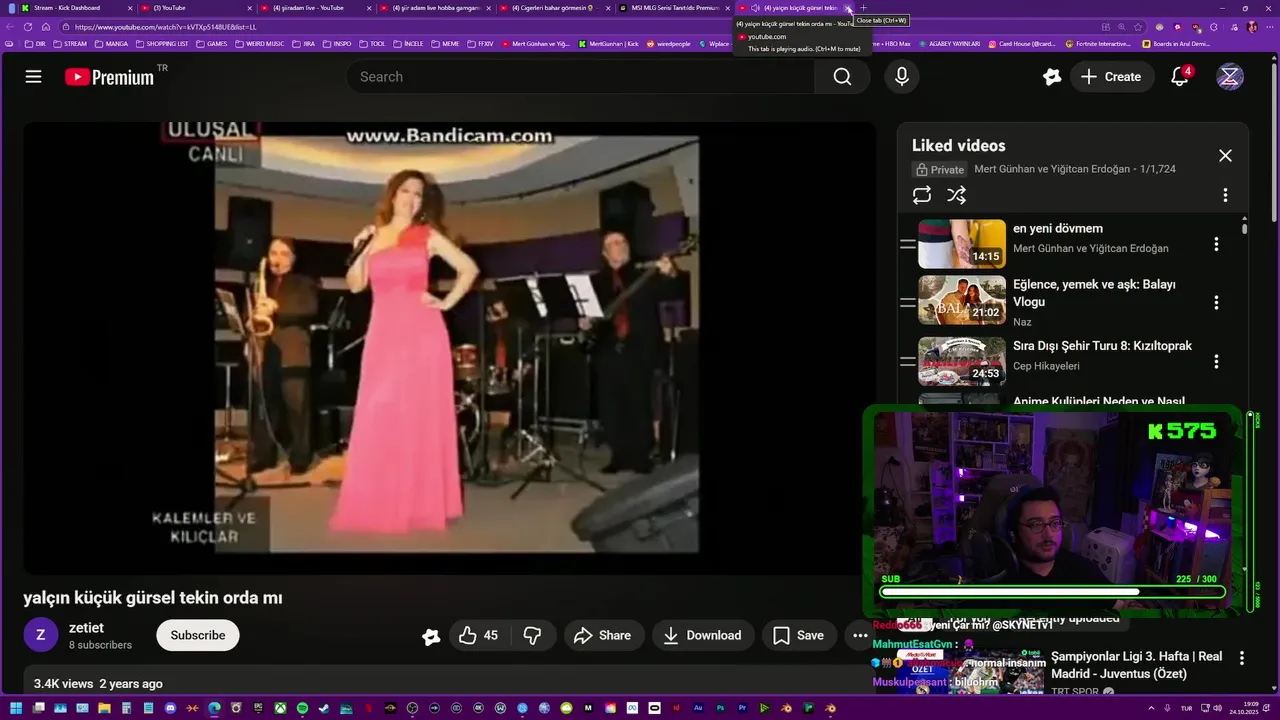Open options for 'Eğlence, yemek ve aşk' video
The height and width of the screenshot is (720, 1280).
[1216, 302]
